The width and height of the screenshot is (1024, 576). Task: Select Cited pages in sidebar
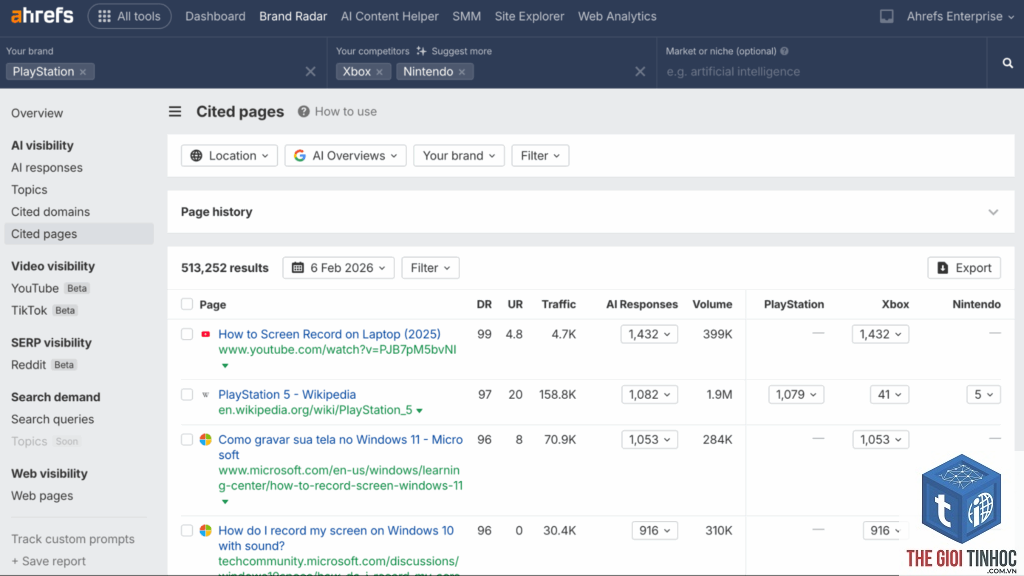[x=78, y=234]
